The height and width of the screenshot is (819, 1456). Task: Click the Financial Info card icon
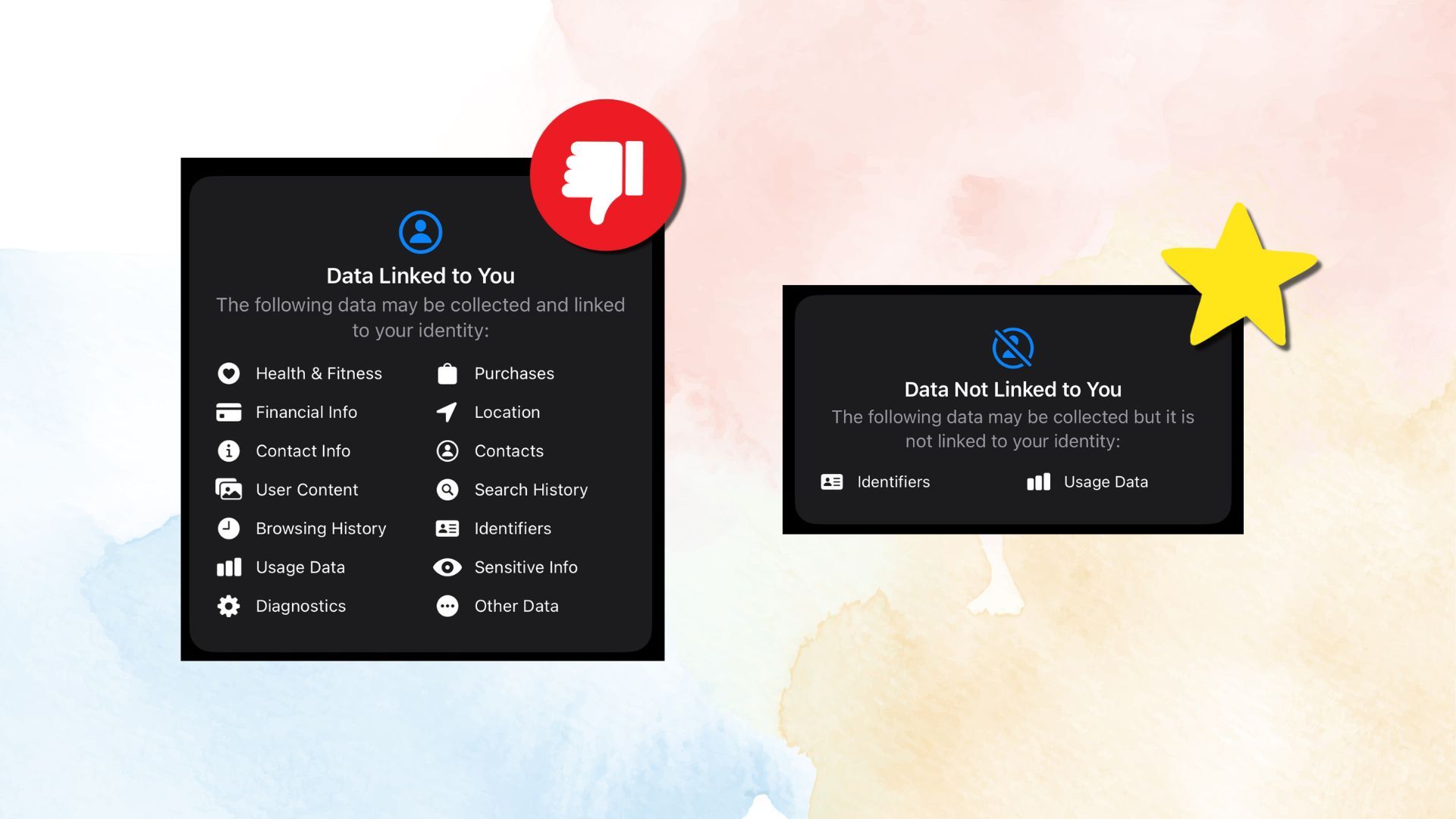coord(228,412)
